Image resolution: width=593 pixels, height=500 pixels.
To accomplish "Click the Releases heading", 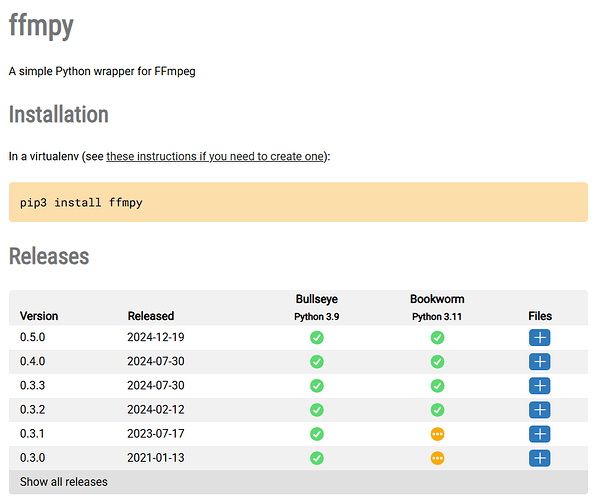I will click(49, 256).
